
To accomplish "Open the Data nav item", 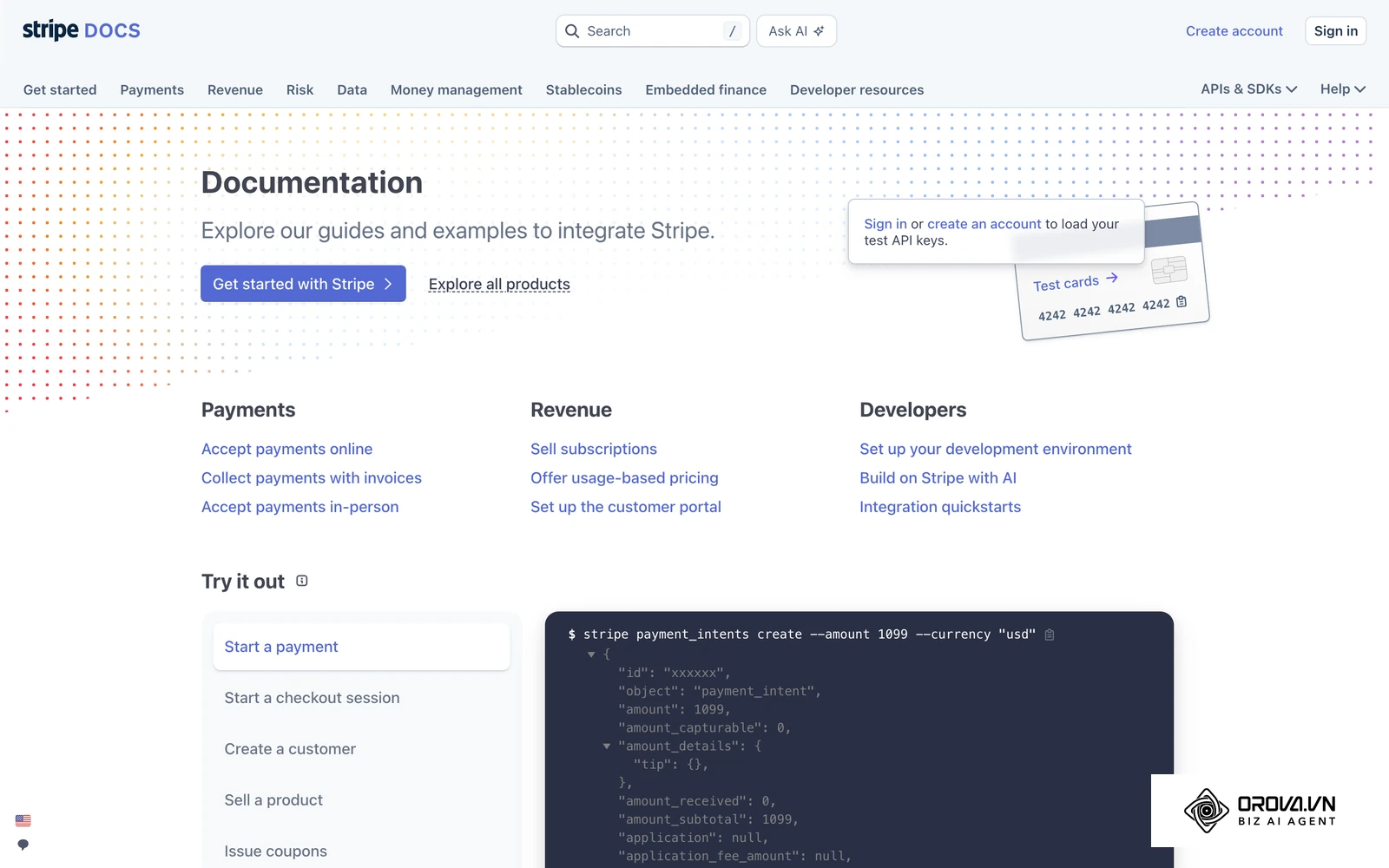I will (352, 89).
